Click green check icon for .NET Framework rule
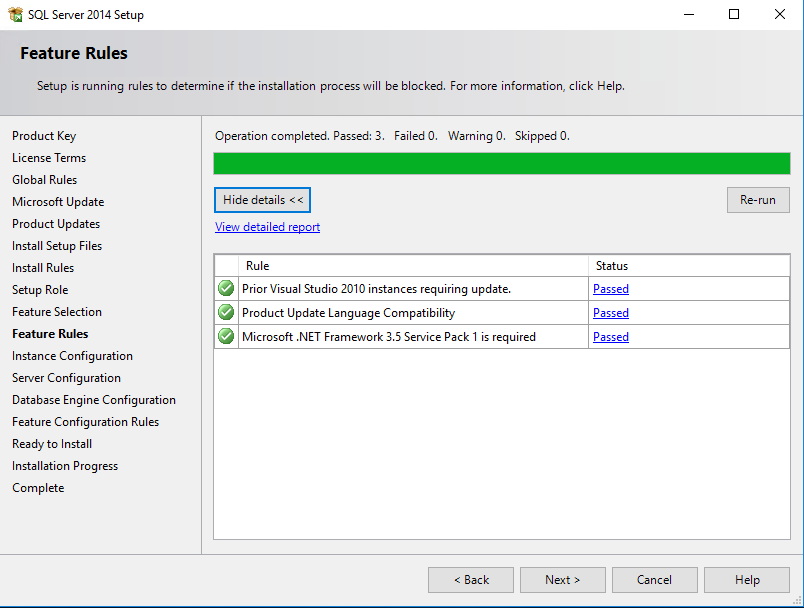This screenshot has width=804, height=608. click(226, 336)
